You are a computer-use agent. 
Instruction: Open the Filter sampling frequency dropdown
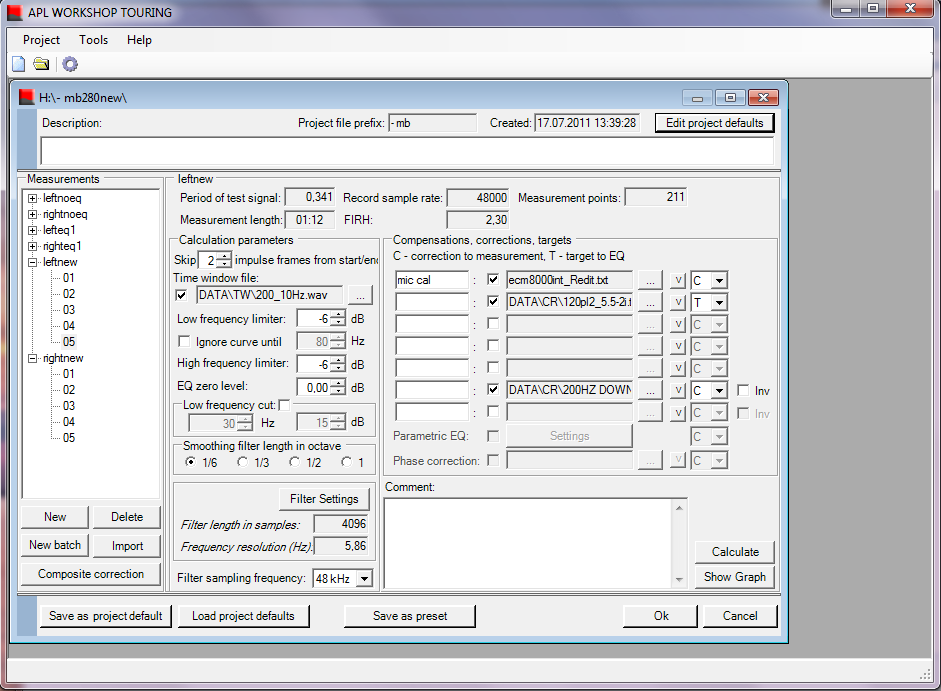pyautogui.click(x=363, y=579)
